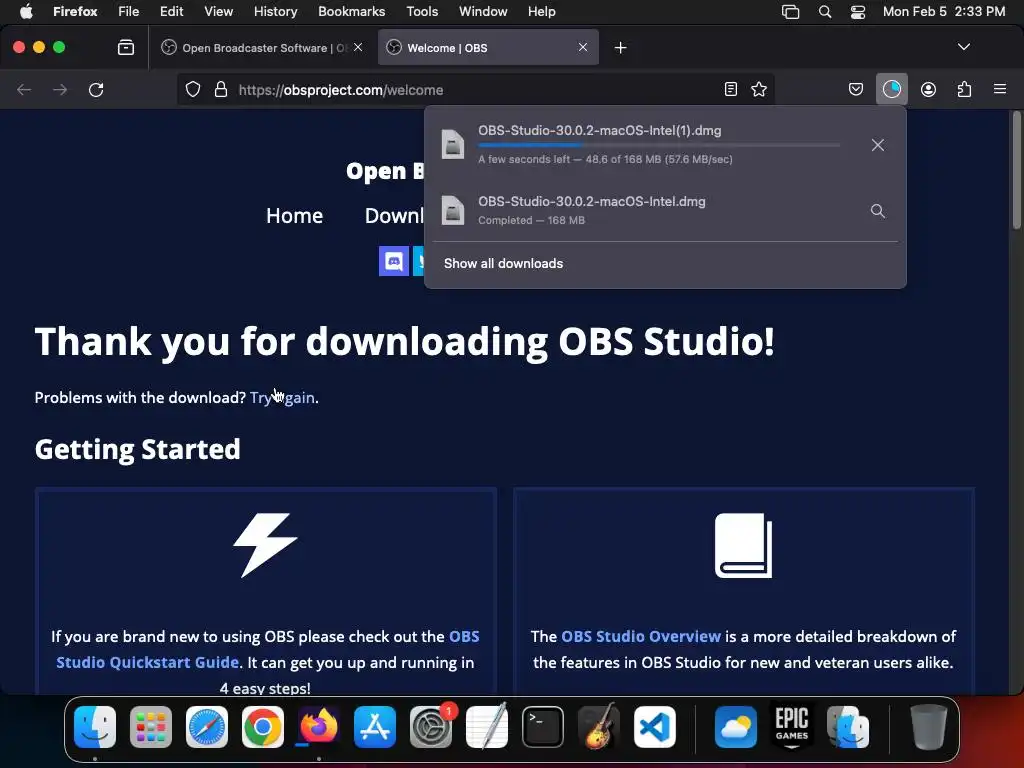Click the site security padlock icon

coord(221,89)
